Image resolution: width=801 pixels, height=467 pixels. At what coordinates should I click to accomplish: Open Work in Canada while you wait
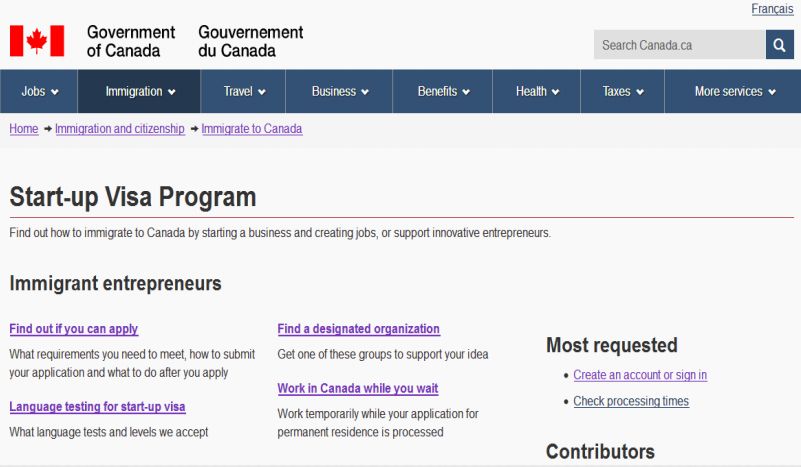358,388
